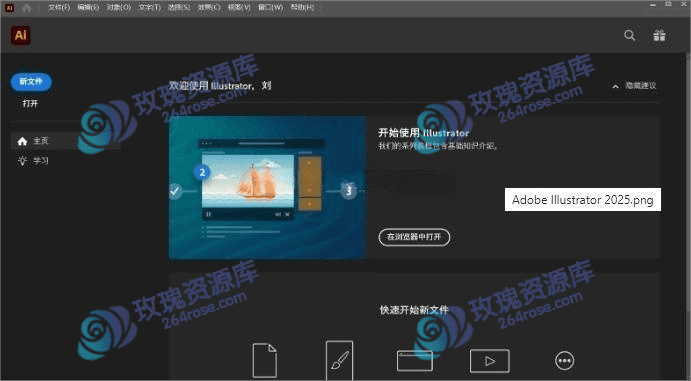This screenshot has width=691, height=381.
Task: Choose the paintbrush document preset icon
Action: [x=339, y=360]
